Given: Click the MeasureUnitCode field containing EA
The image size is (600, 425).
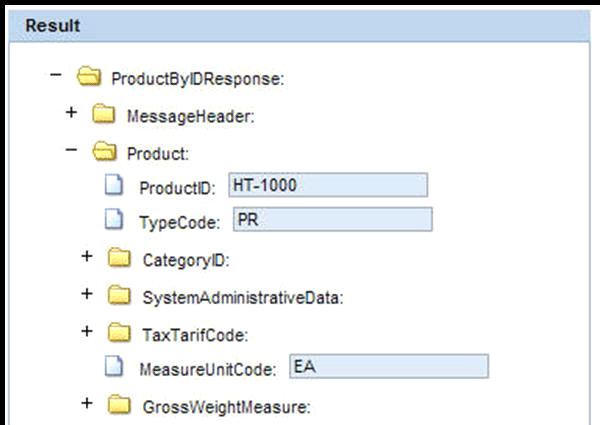Looking at the screenshot, I should pos(388,367).
